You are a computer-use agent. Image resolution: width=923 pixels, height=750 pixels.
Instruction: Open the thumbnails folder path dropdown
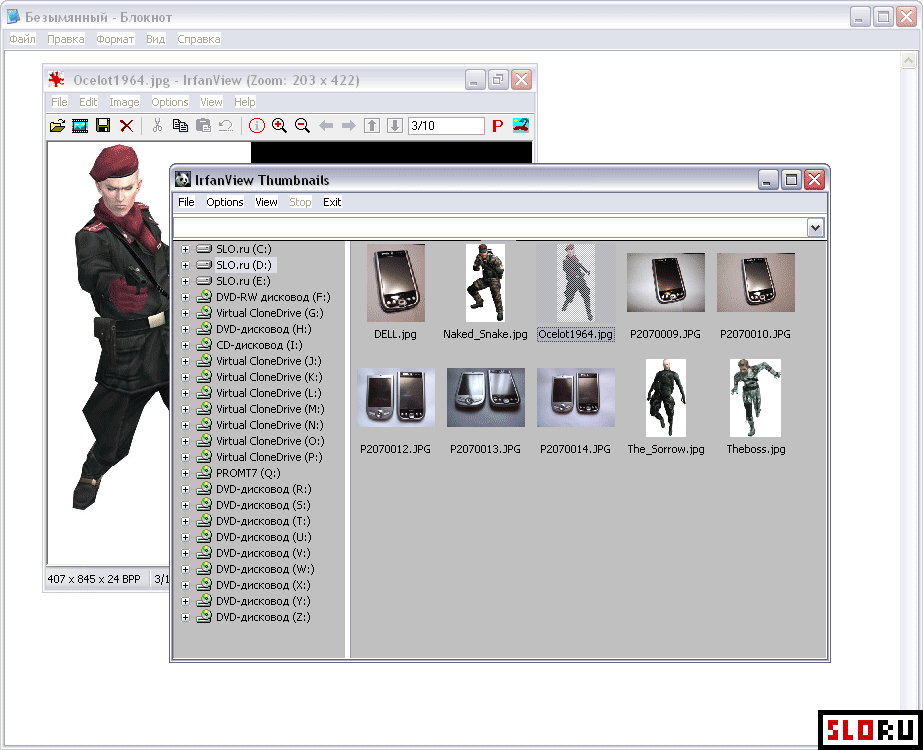point(815,228)
